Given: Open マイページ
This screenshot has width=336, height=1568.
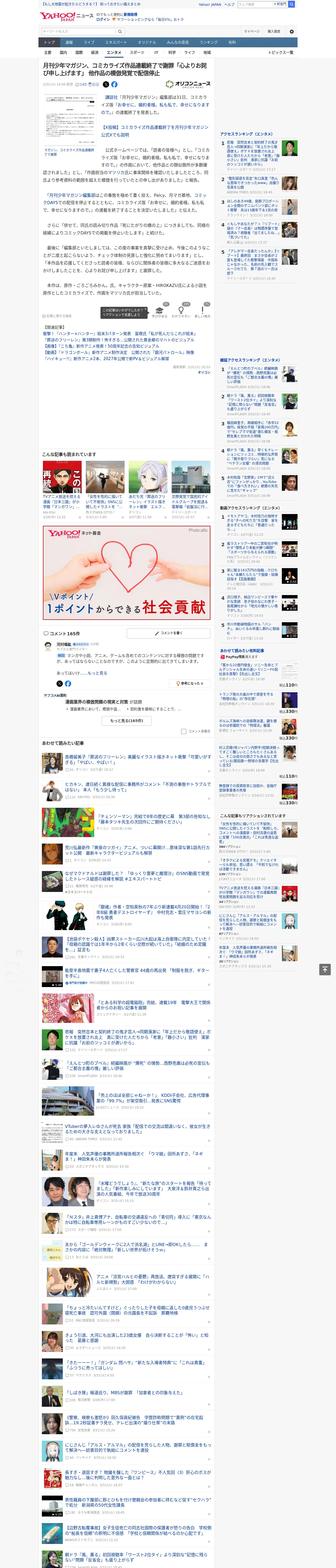Looking at the screenshot, I should coord(252,32).
